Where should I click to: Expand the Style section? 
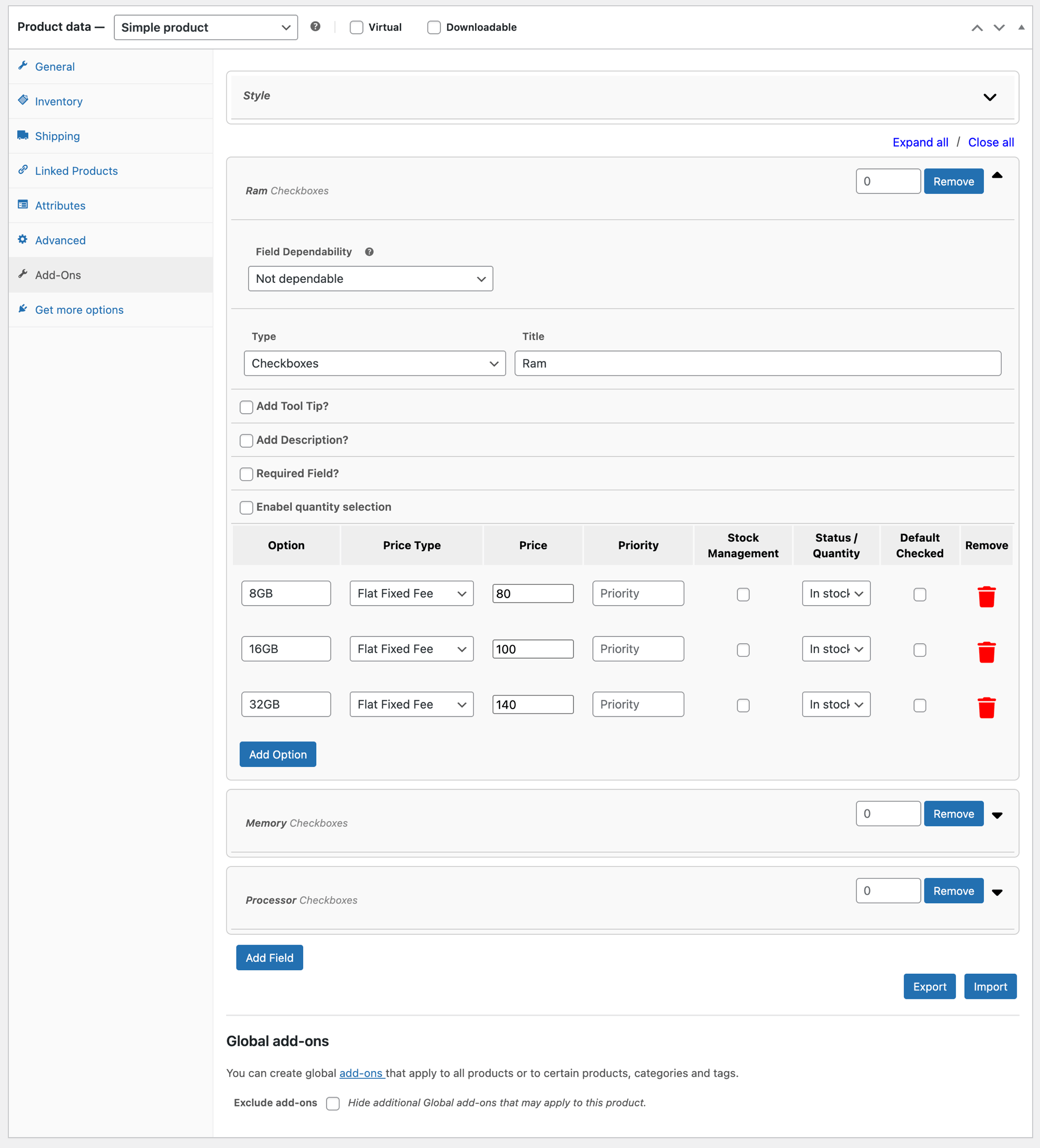point(991,97)
